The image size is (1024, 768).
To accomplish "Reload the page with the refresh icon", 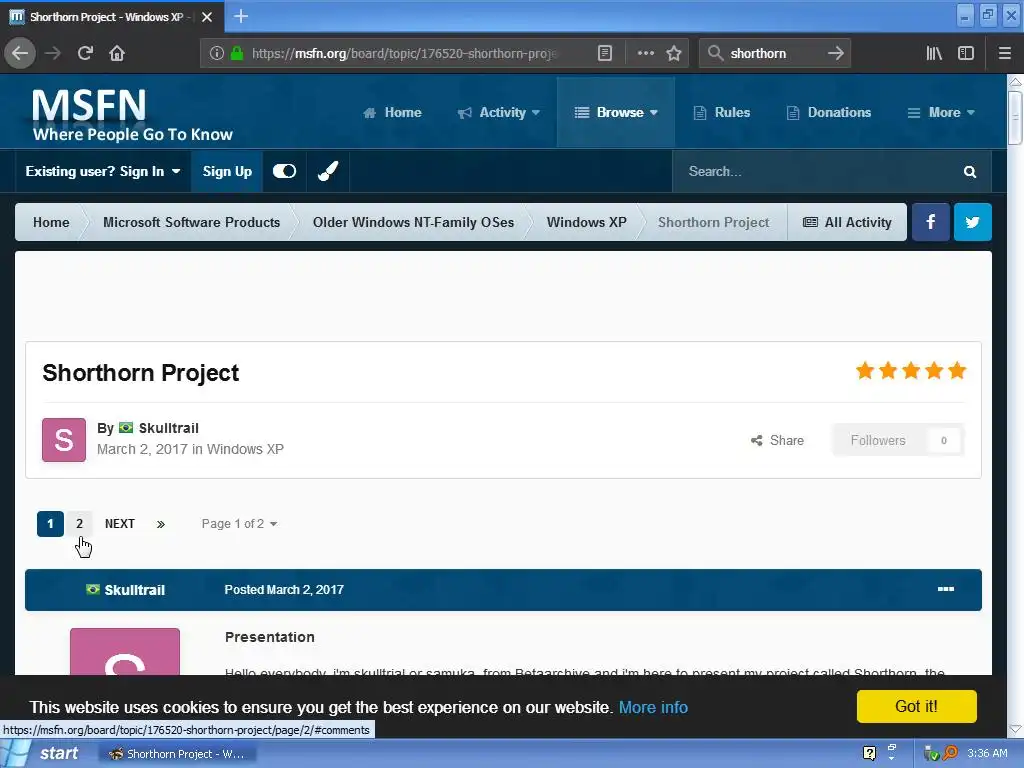I will tap(85, 53).
